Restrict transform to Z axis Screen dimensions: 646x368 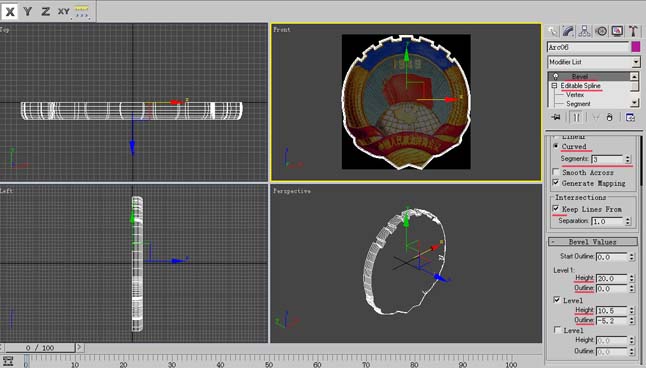[x=45, y=12]
